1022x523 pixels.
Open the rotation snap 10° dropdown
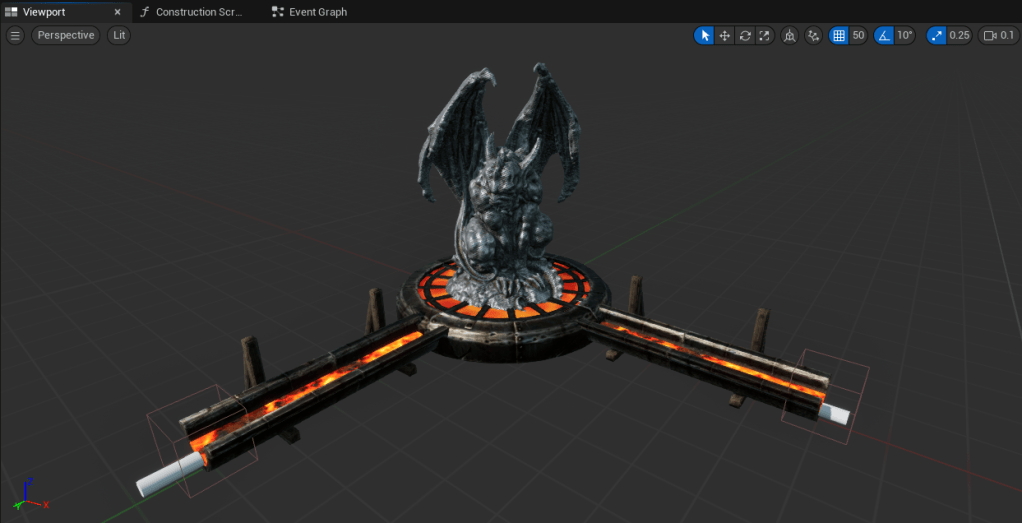(x=905, y=35)
